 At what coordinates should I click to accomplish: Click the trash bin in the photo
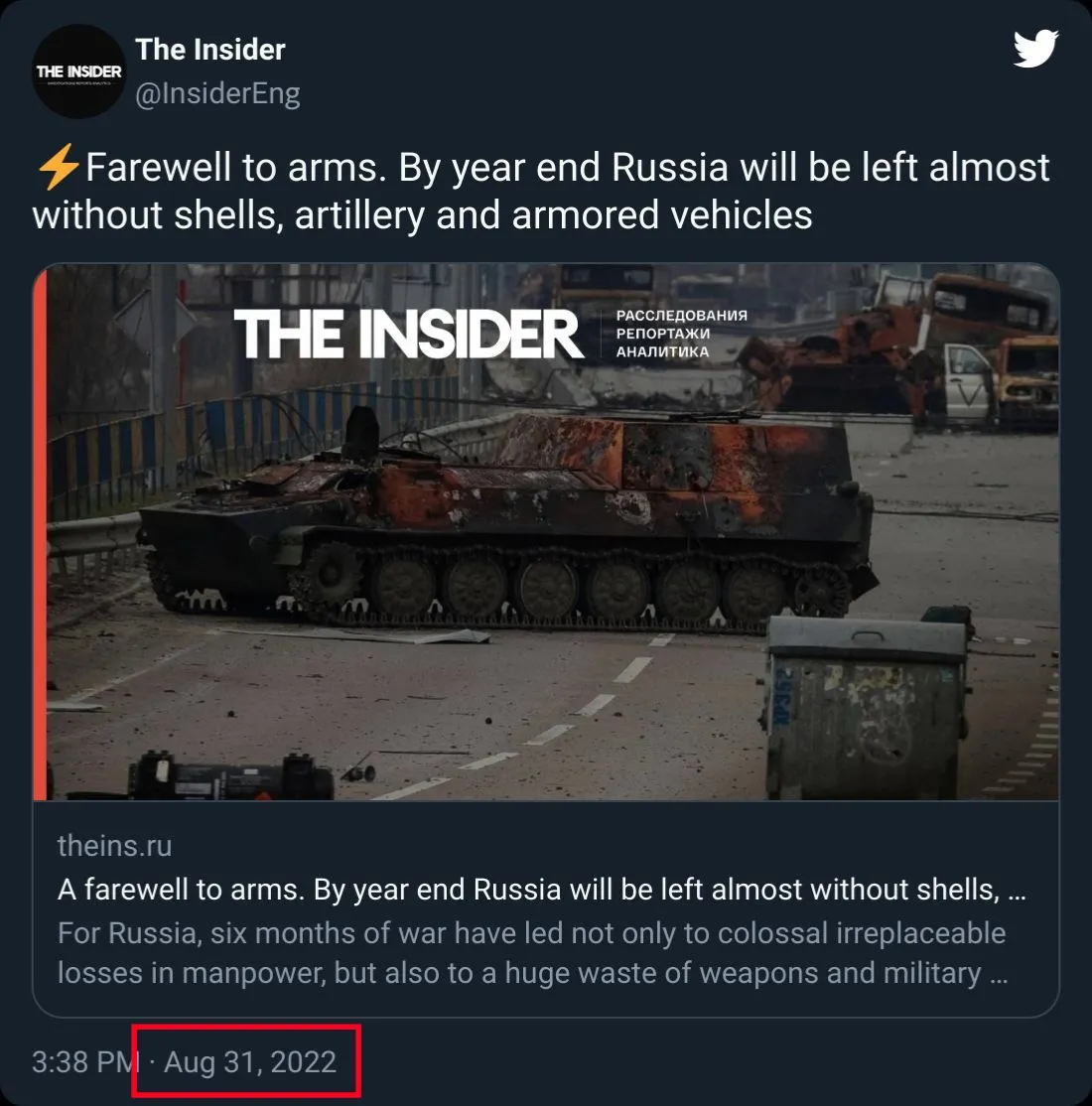pos(865,705)
